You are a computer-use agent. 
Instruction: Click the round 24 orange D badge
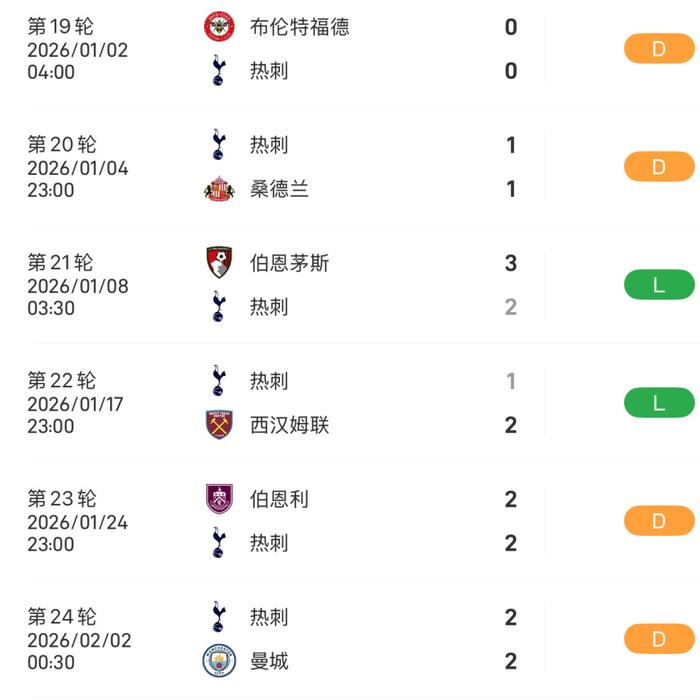tap(658, 639)
